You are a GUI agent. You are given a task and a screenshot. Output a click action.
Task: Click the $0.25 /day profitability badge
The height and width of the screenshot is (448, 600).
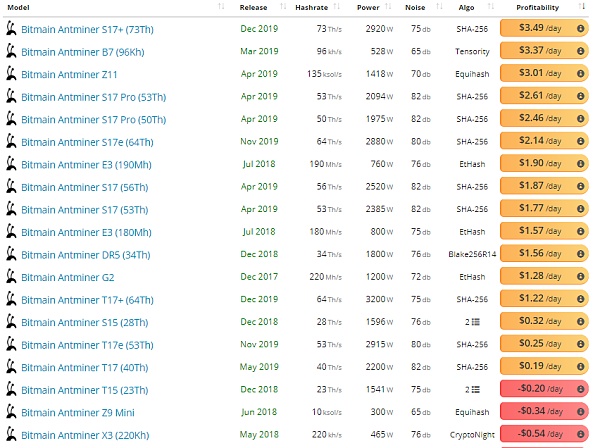point(544,344)
